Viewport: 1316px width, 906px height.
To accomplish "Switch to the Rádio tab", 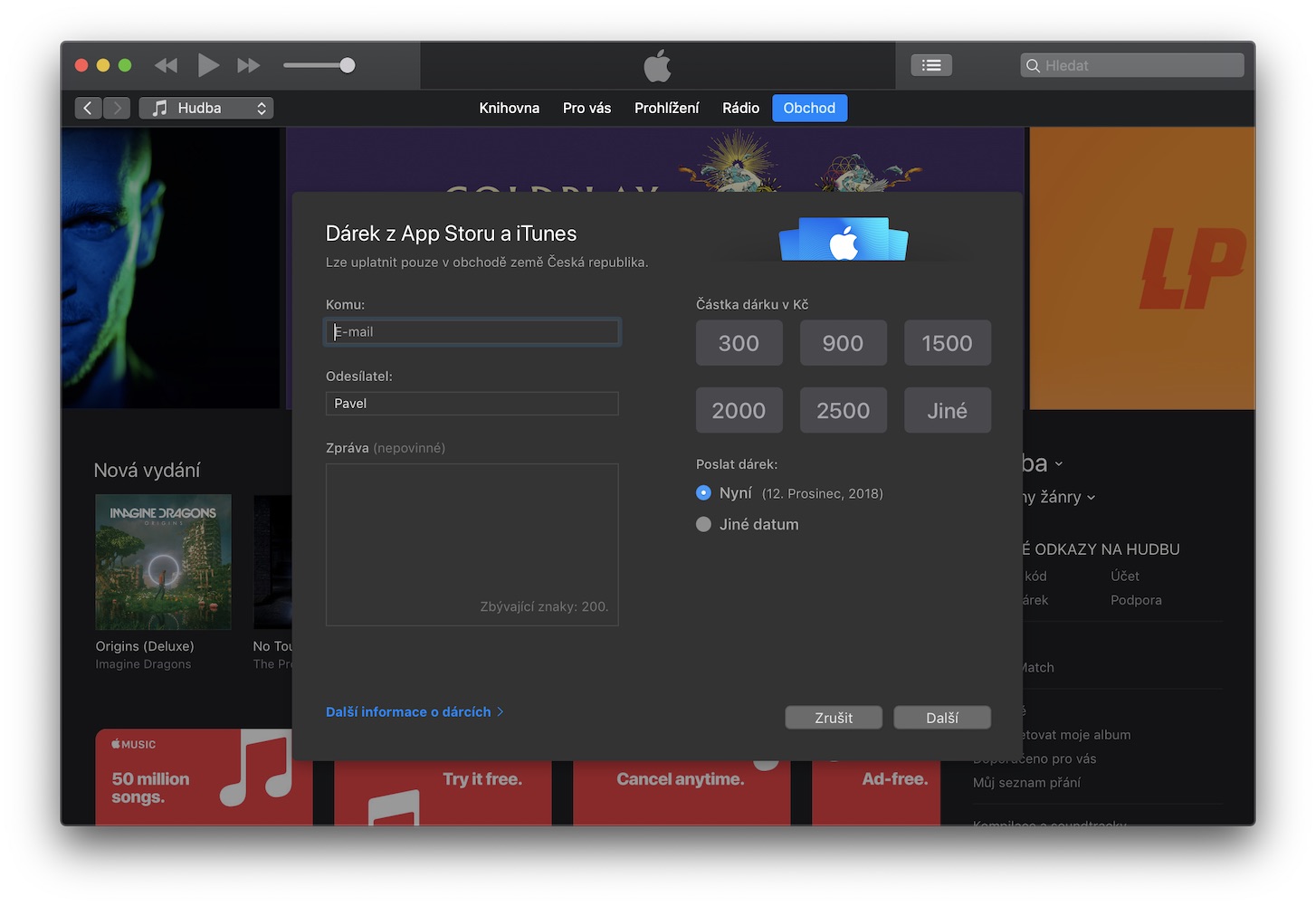I will 740,108.
